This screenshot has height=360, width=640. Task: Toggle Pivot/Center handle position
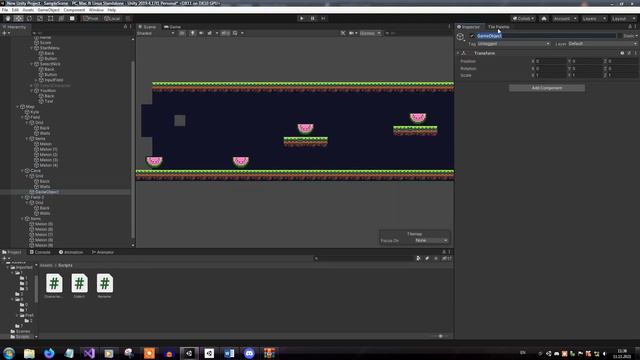[91, 18]
